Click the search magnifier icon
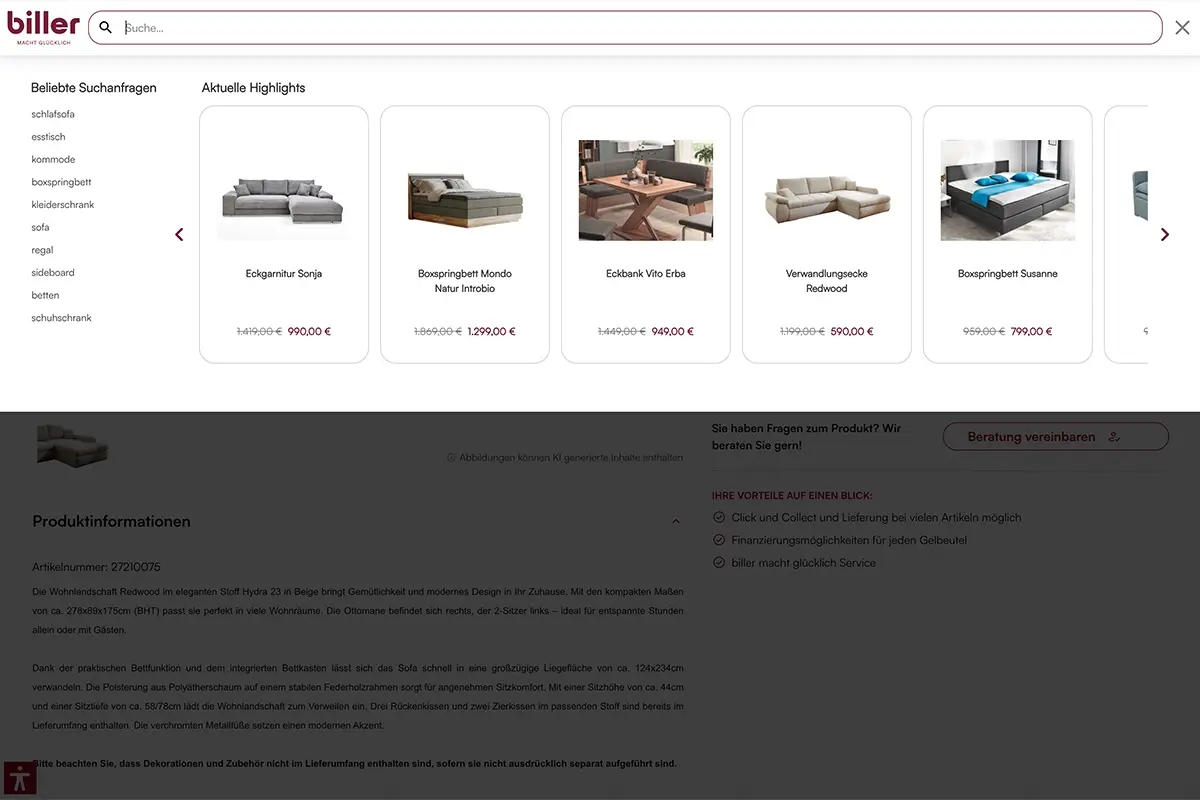 (x=106, y=27)
